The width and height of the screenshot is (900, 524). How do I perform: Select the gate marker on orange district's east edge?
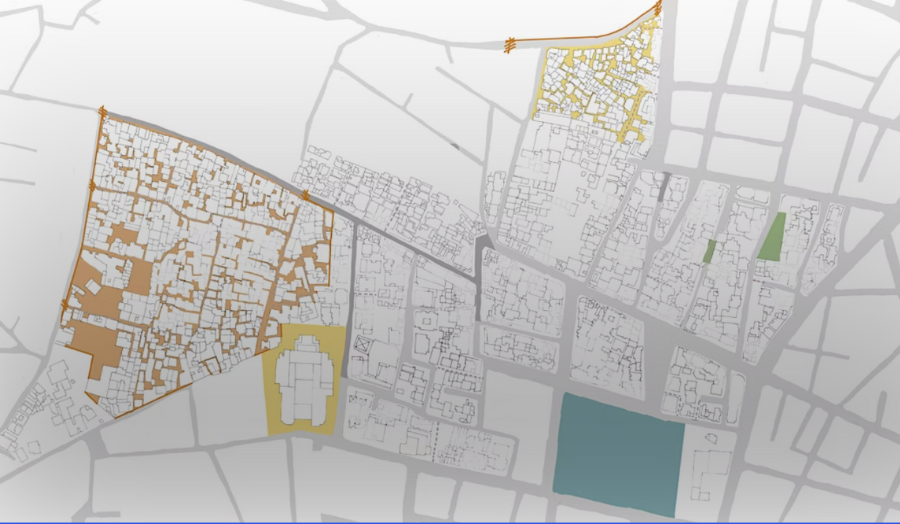point(305,195)
